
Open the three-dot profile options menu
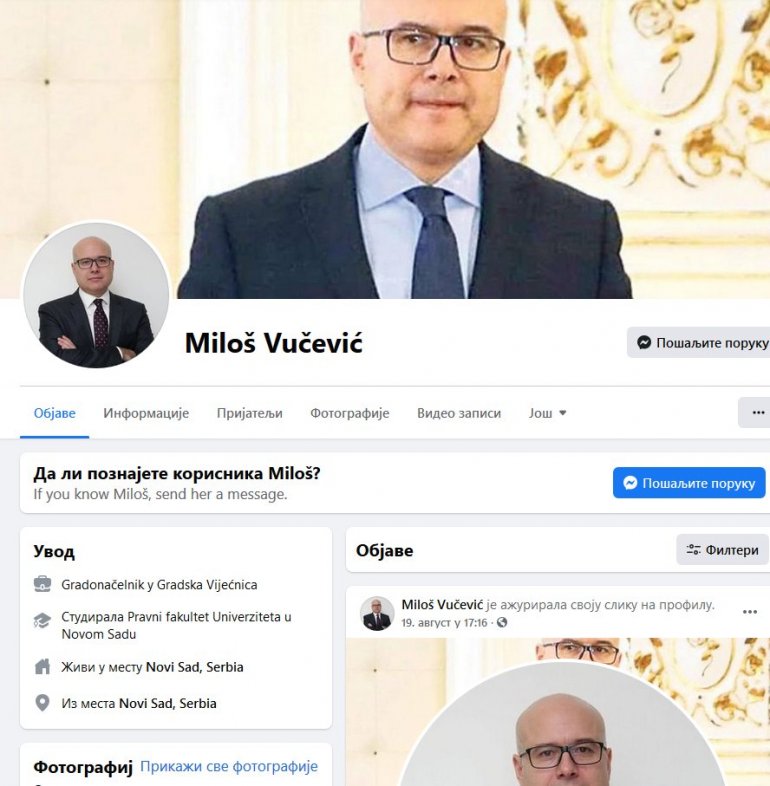[x=757, y=413]
